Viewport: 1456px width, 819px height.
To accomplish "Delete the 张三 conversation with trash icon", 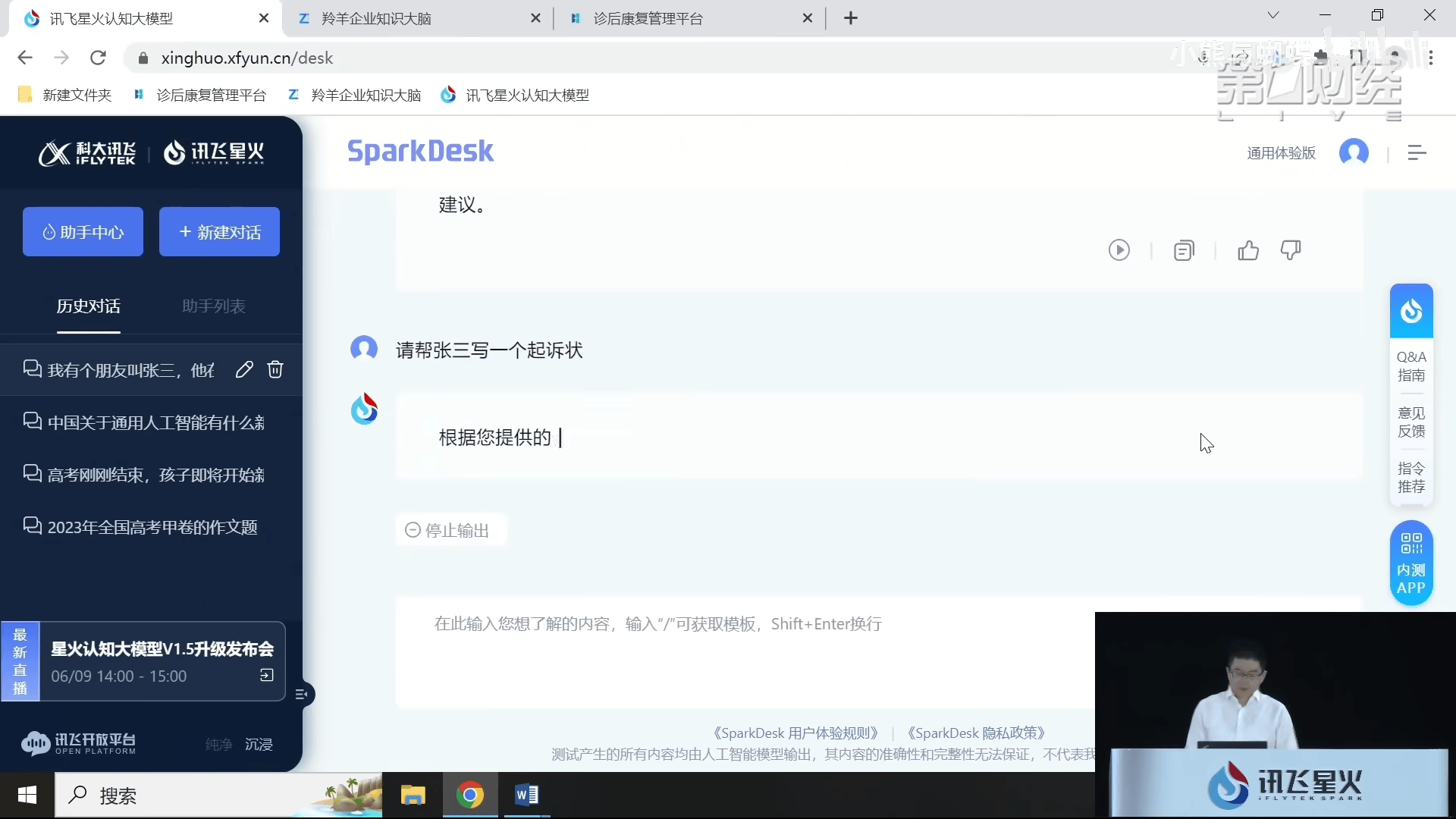I will [x=275, y=369].
